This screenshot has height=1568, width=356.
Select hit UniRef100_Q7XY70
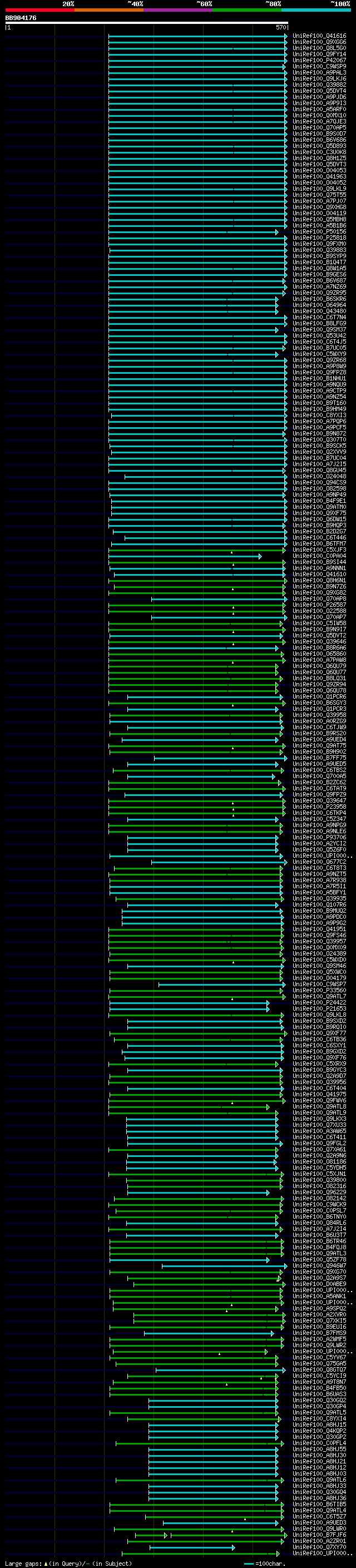[x=319, y=1547]
